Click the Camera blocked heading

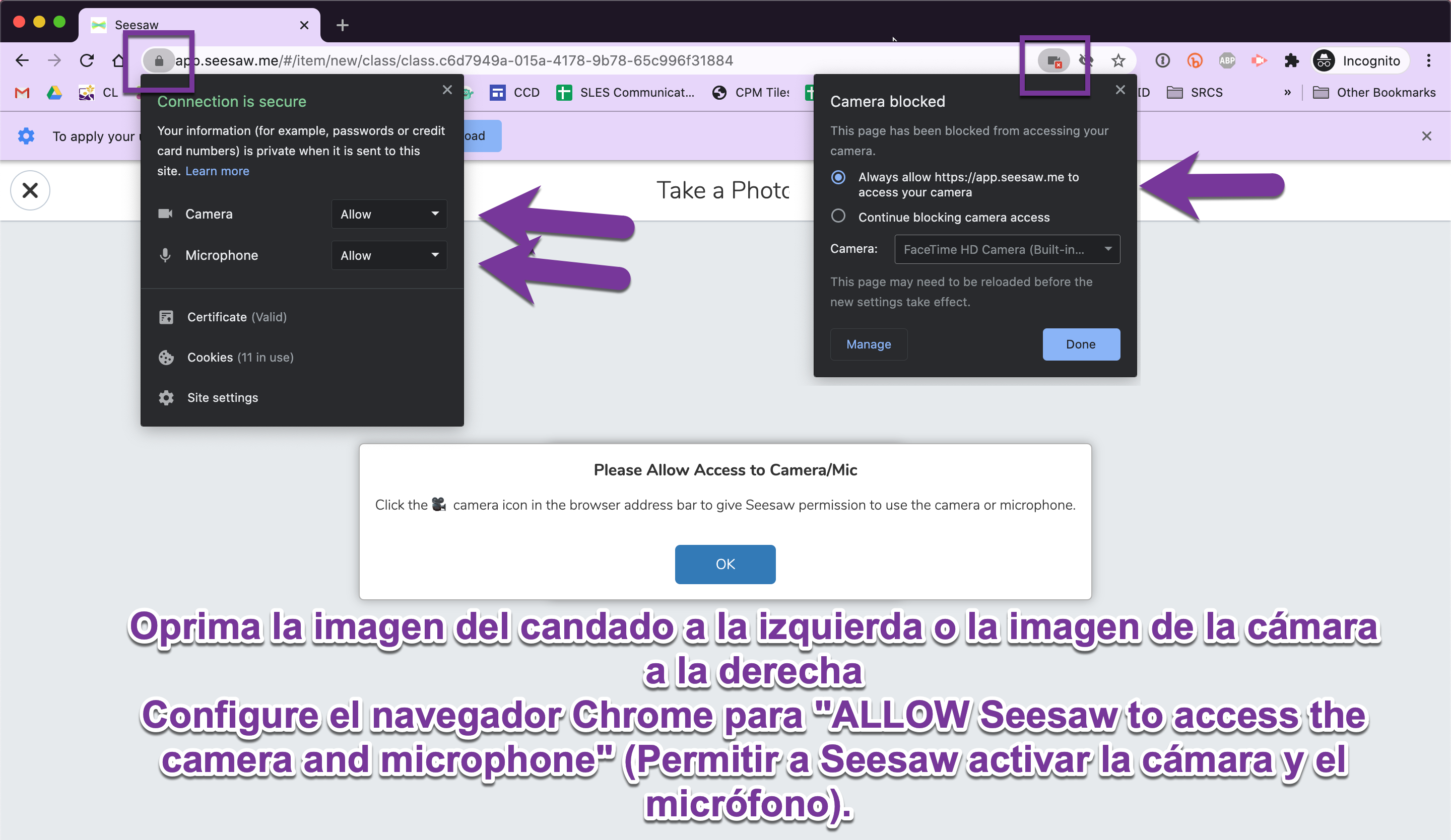[x=887, y=101]
